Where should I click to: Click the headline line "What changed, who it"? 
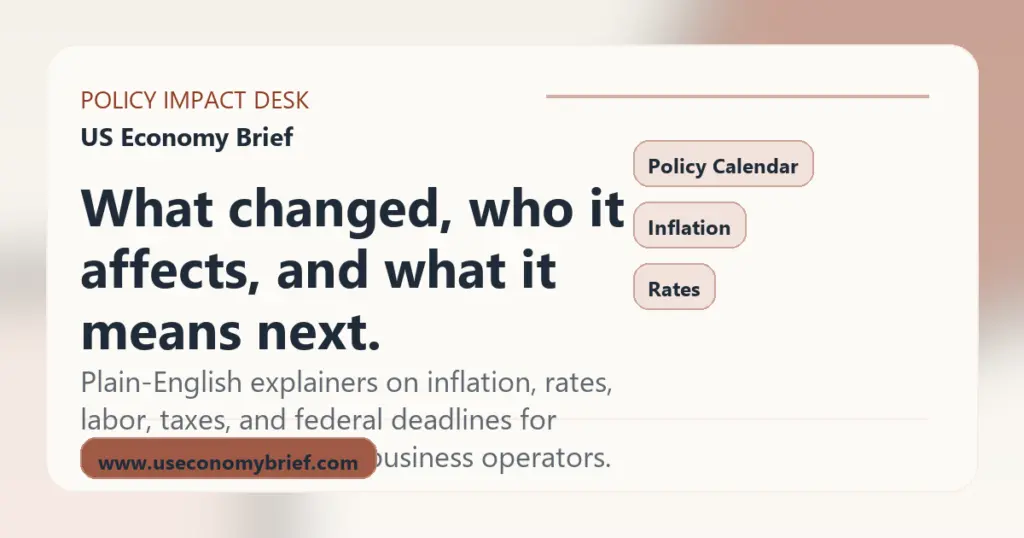pyautogui.click(x=352, y=211)
